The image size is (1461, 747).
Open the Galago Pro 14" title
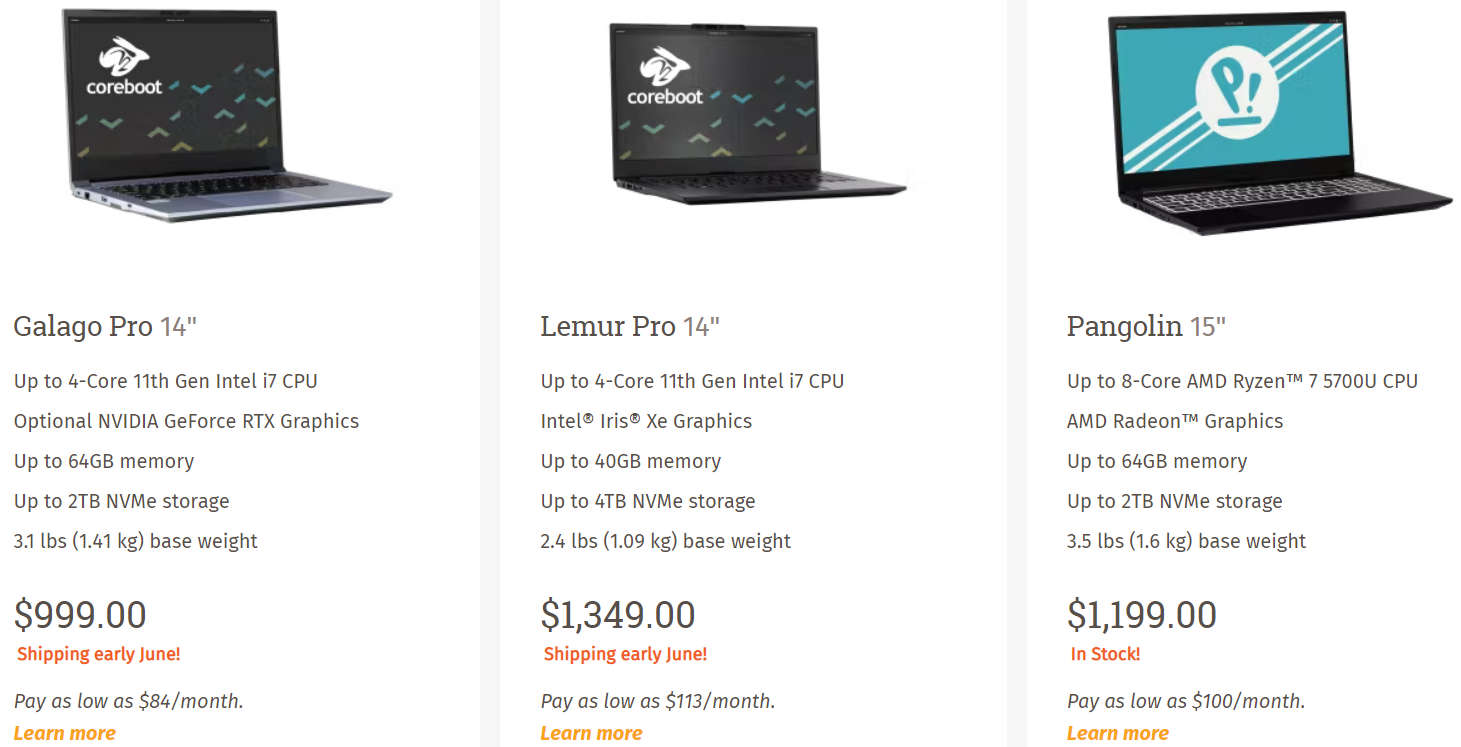pyautogui.click(x=105, y=326)
